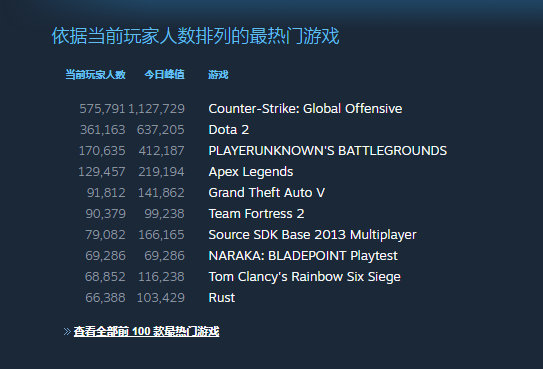The height and width of the screenshot is (369, 543).
Task: Click the 当前玩家人数 column header
Action: [95, 74]
